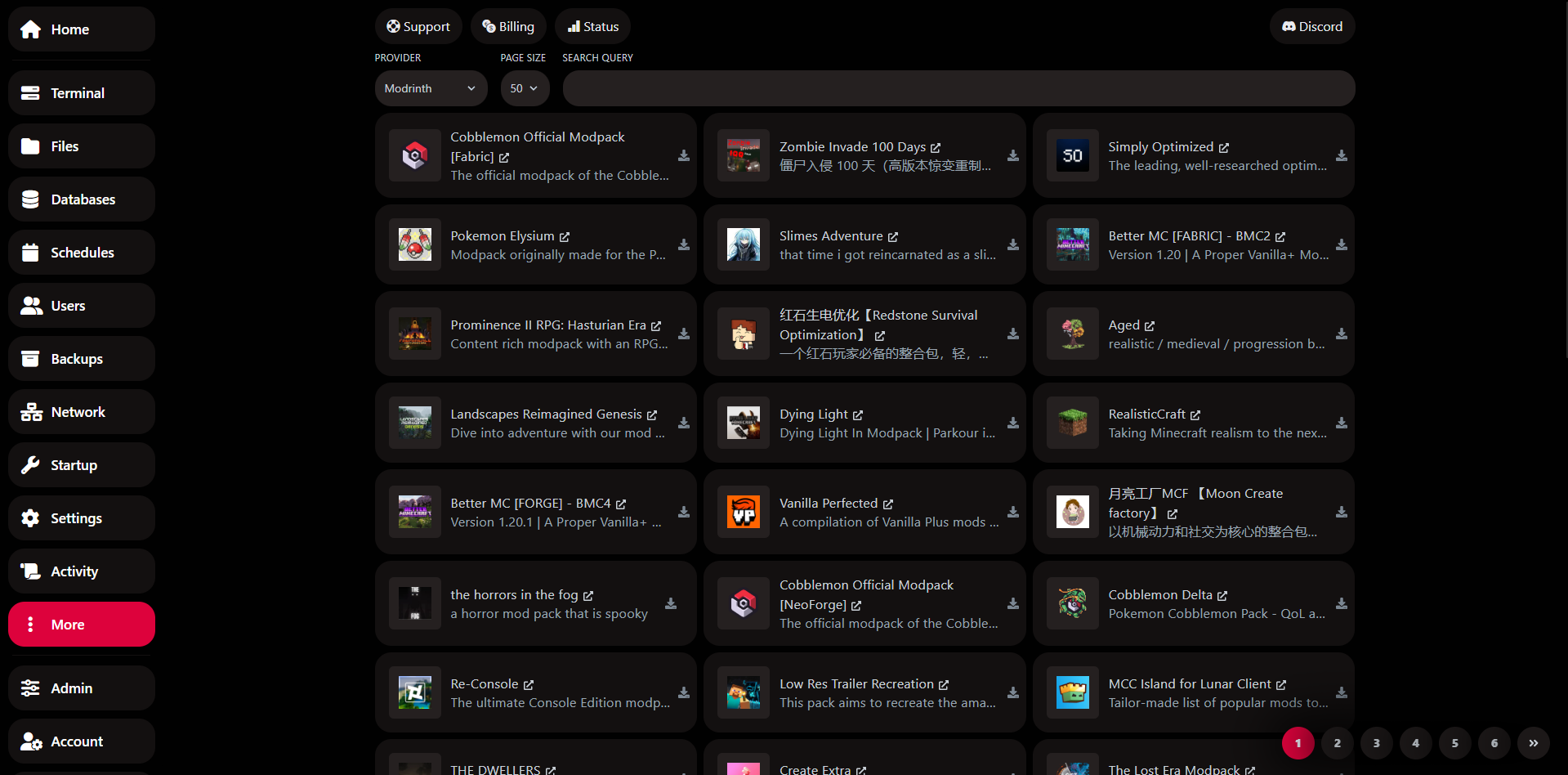
Task: Download Vanilla Perfected modpack
Action: click(1012, 512)
